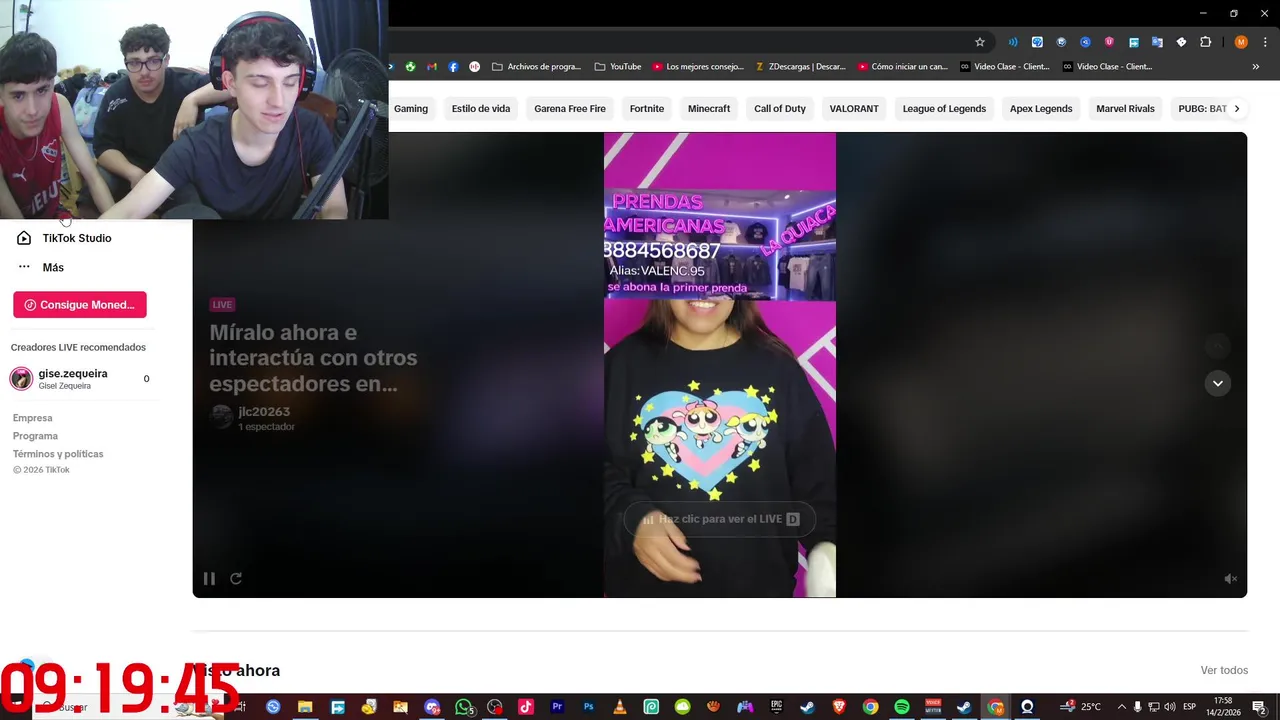Show hidden system tray icons
This screenshot has width=1280, height=720.
(x=1121, y=707)
